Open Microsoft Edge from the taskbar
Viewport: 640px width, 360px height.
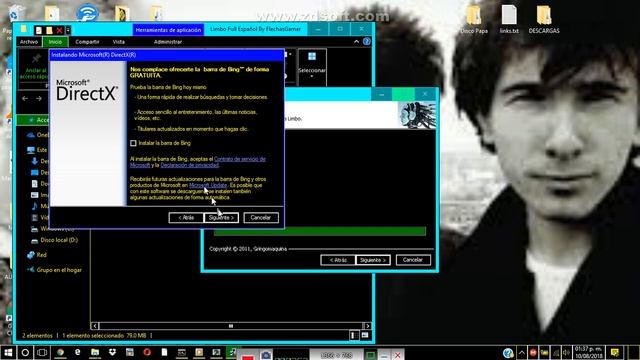coord(78,353)
